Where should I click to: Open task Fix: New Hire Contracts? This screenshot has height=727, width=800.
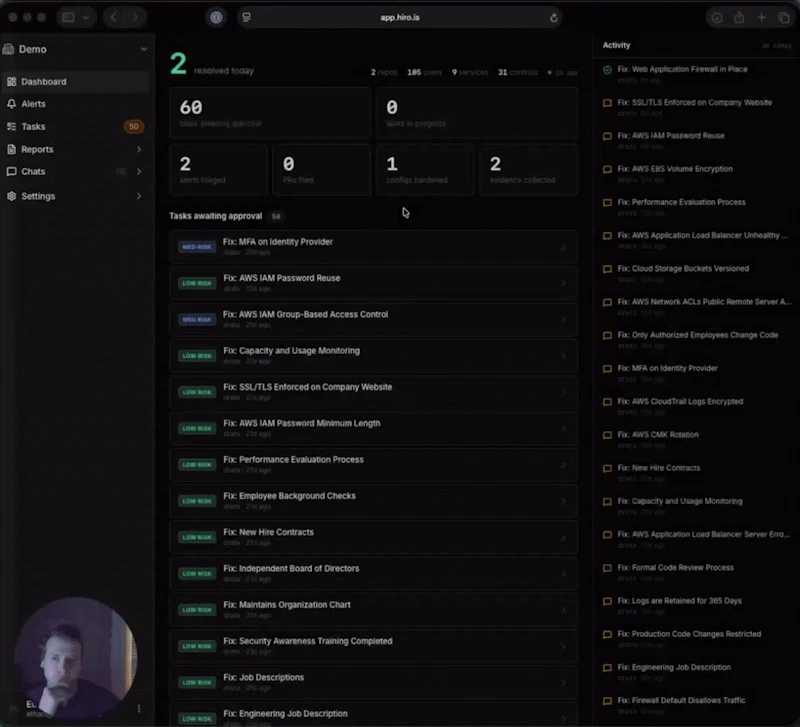tap(373, 537)
